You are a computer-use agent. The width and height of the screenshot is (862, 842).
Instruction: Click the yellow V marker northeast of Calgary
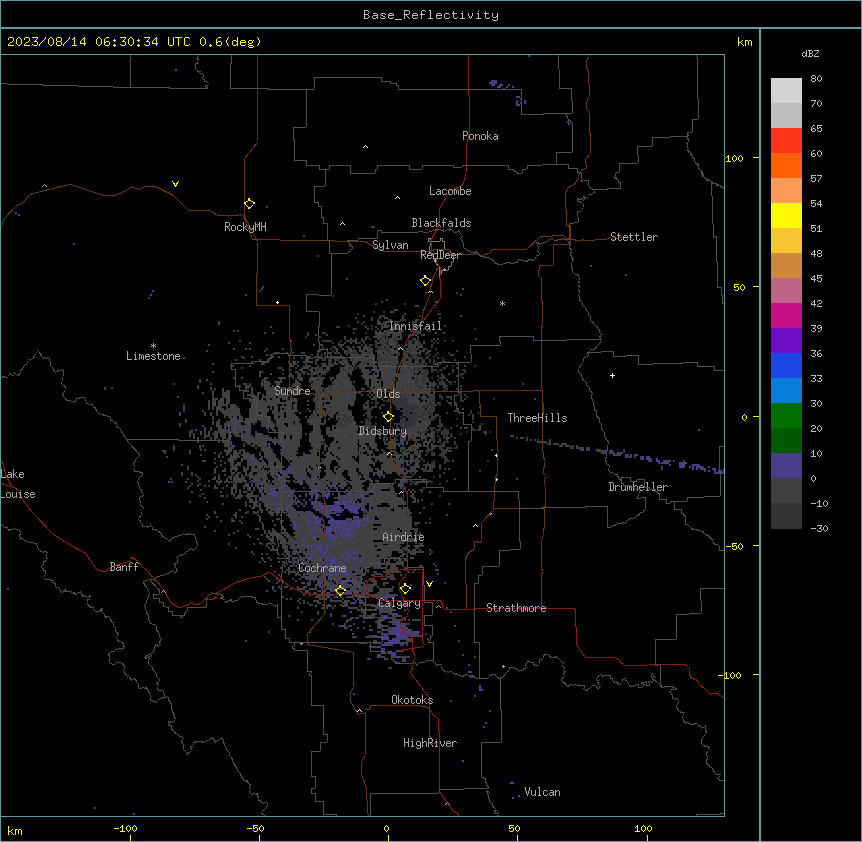click(x=429, y=584)
